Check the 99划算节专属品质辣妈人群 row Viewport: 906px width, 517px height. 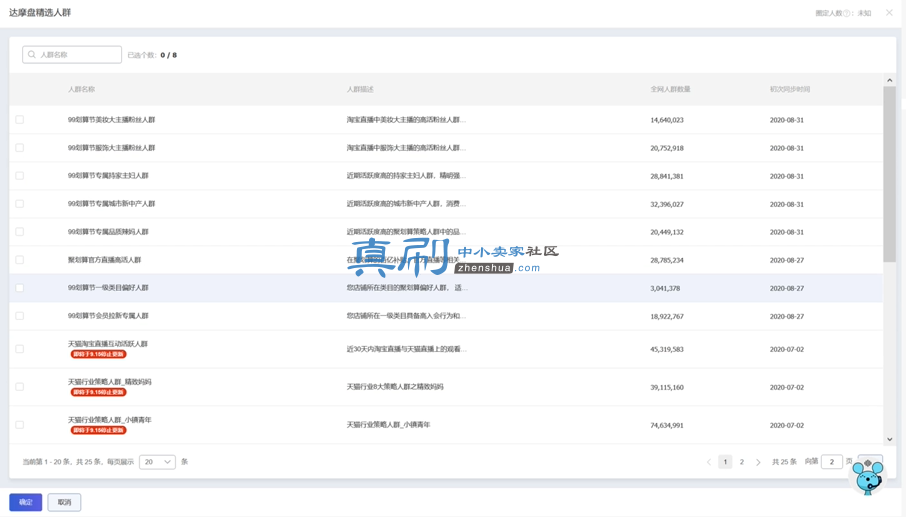(20, 232)
